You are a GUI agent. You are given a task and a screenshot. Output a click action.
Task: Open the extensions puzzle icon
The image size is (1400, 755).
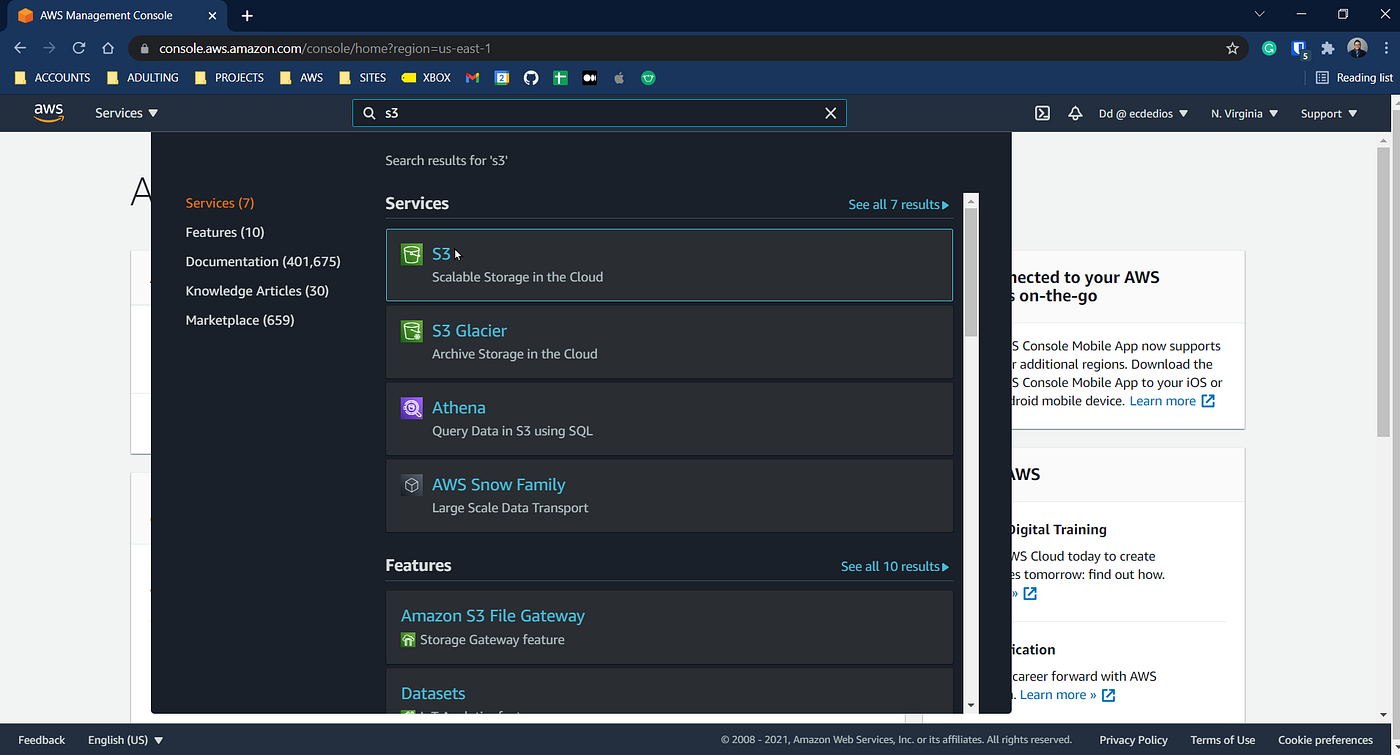tap(1328, 48)
